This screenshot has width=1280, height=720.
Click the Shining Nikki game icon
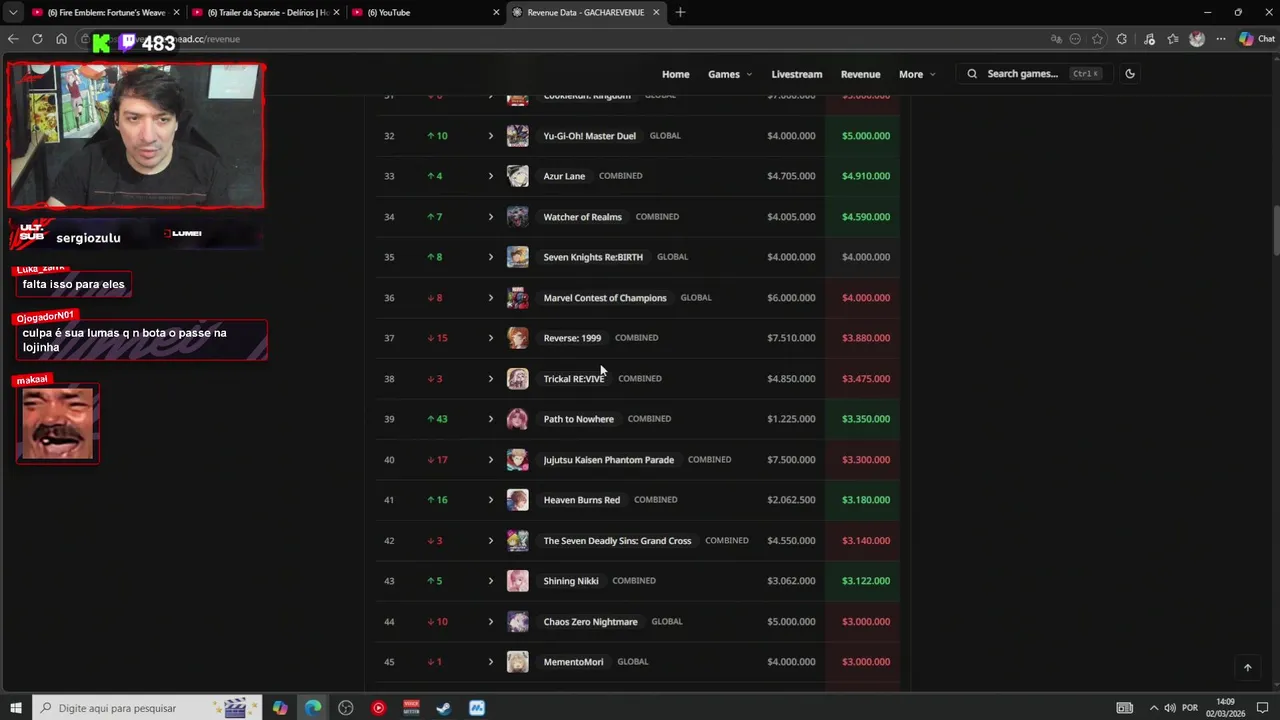[517, 581]
